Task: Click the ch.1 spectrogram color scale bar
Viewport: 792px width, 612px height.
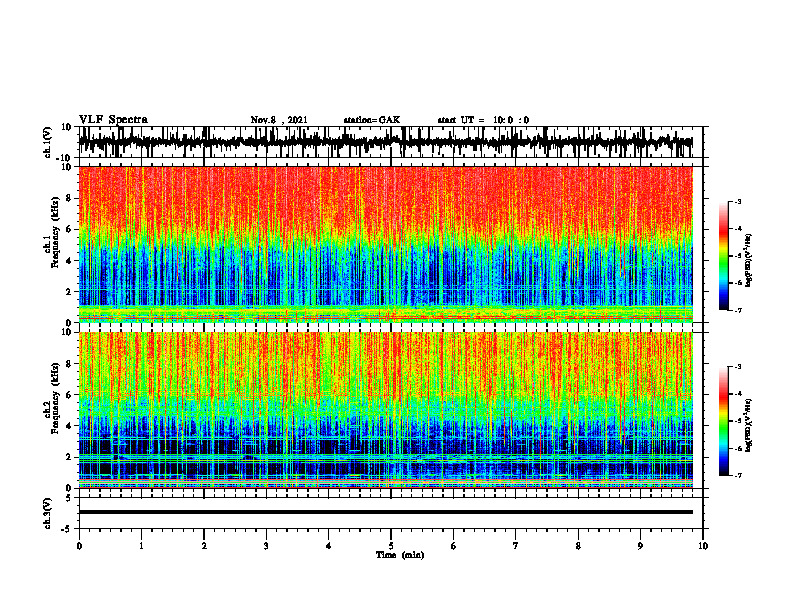Action: pos(723,256)
